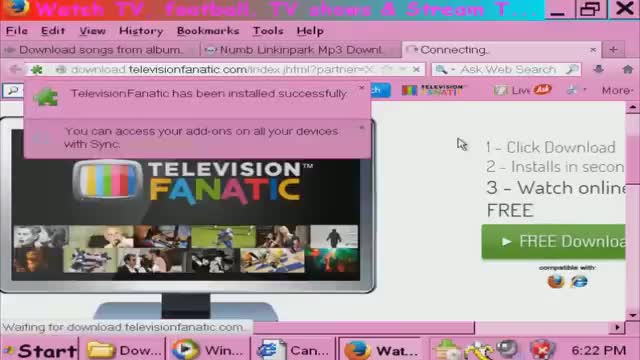Screen dimensions: 640x360
Task: Switch to Firefox Wat... taskbar item
Action: pyautogui.click(x=380, y=350)
